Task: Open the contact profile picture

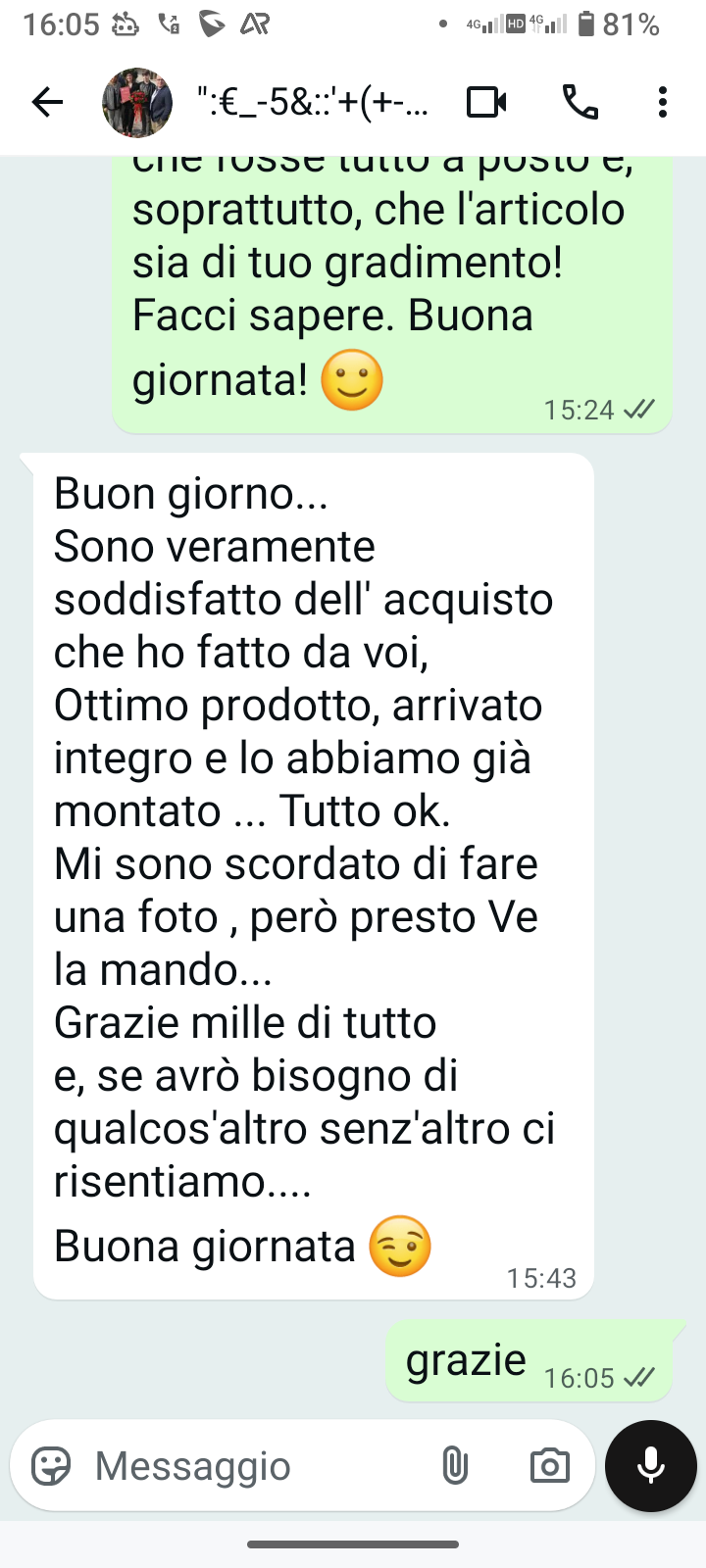Action: 137,102
